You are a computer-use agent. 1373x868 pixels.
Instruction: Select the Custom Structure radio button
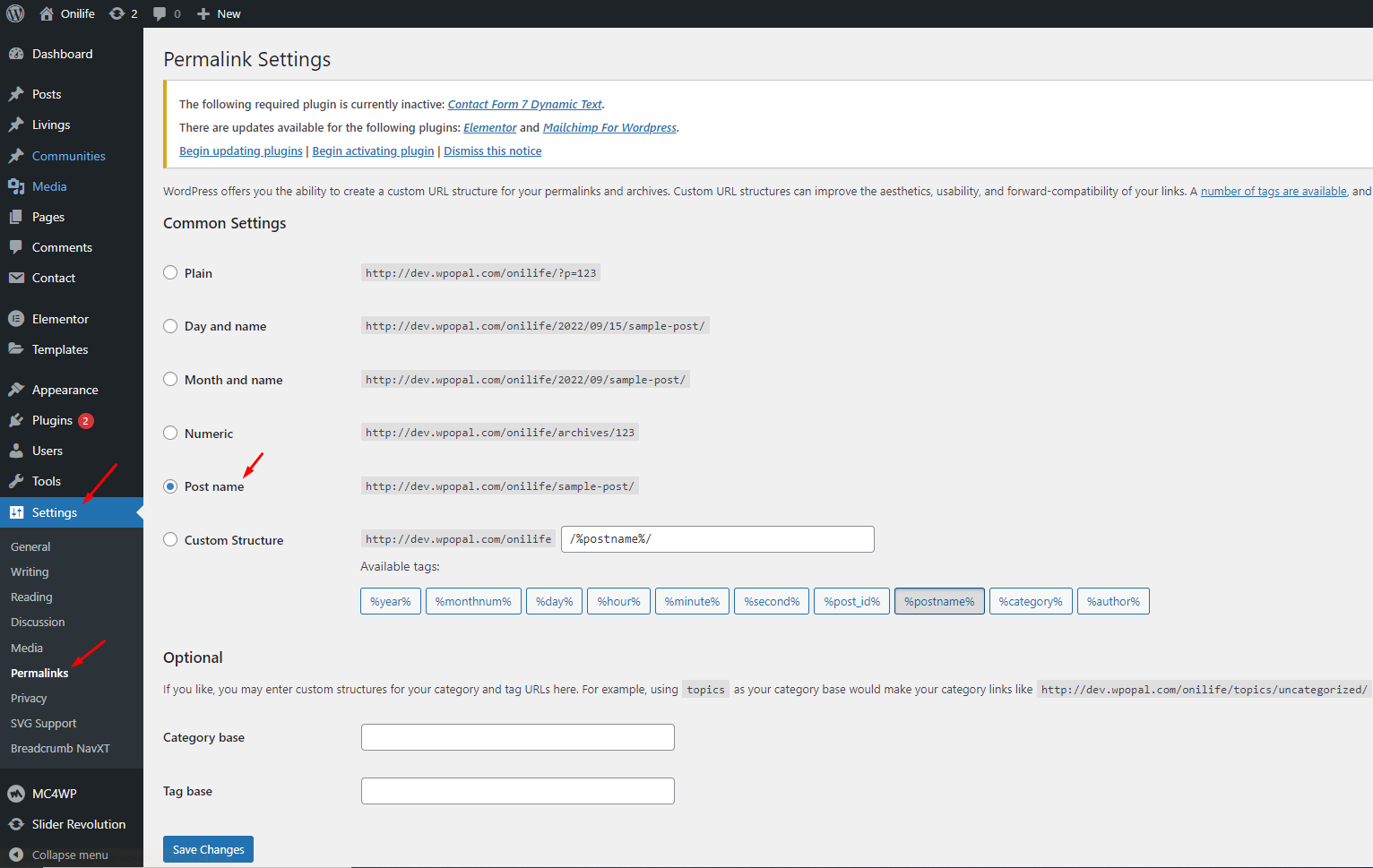[x=170, y=540]
